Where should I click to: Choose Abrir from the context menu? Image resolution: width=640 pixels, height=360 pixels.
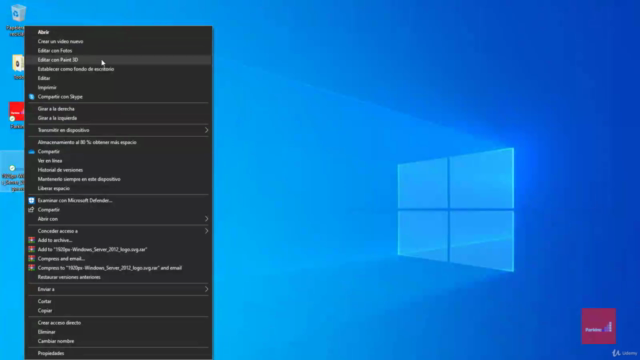click(x=118, y=32)
